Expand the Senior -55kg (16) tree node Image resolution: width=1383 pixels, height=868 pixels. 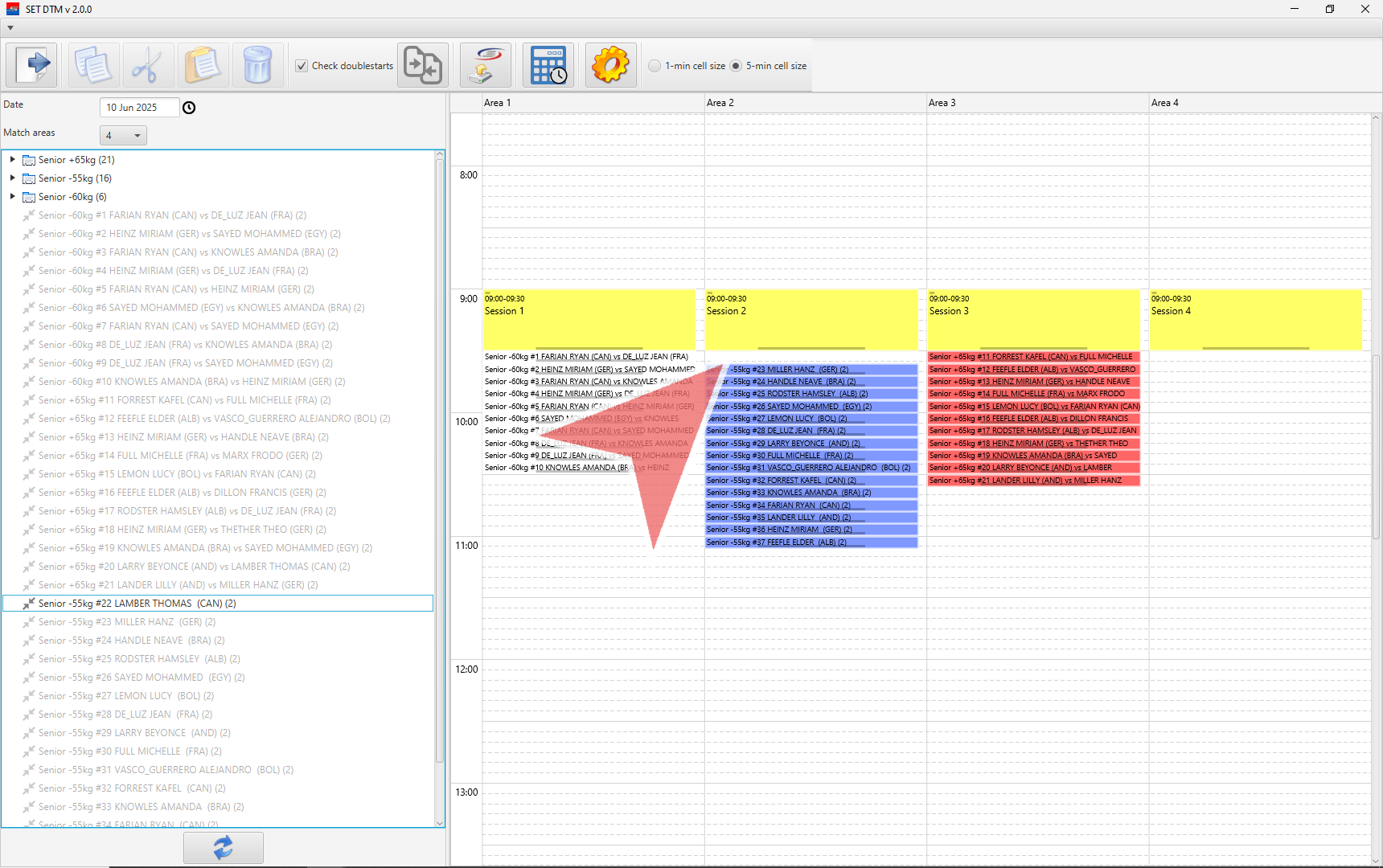[13, 178]
